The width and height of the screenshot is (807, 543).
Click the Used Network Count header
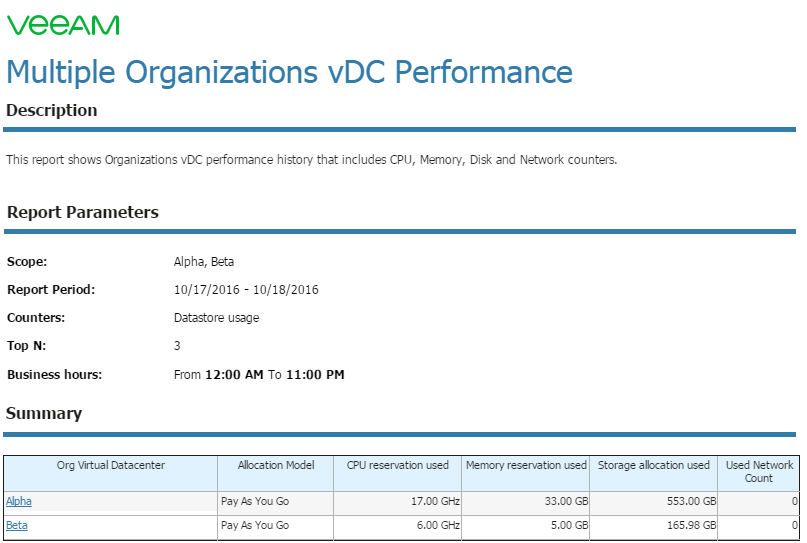pyautogui.click(x=759, y=471)
